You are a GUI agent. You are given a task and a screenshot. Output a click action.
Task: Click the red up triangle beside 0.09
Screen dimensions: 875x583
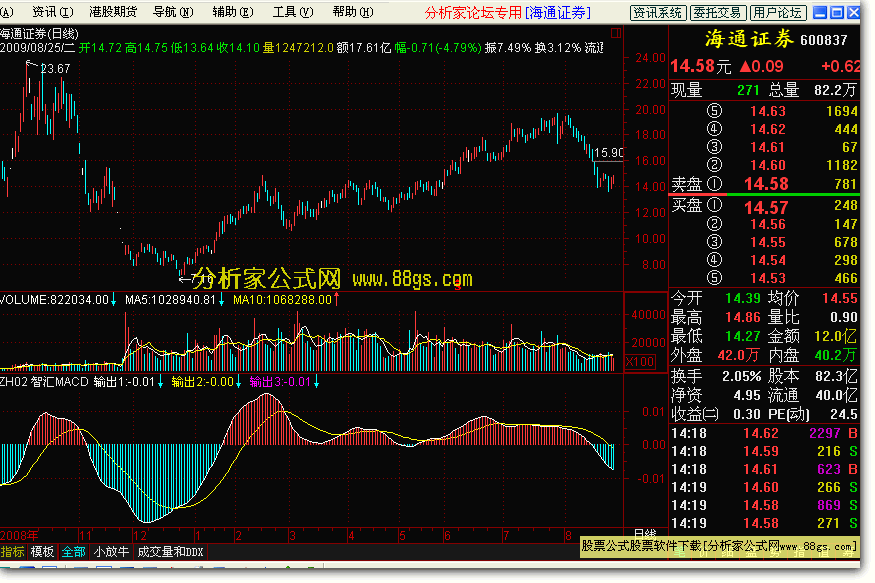point(745,66)
